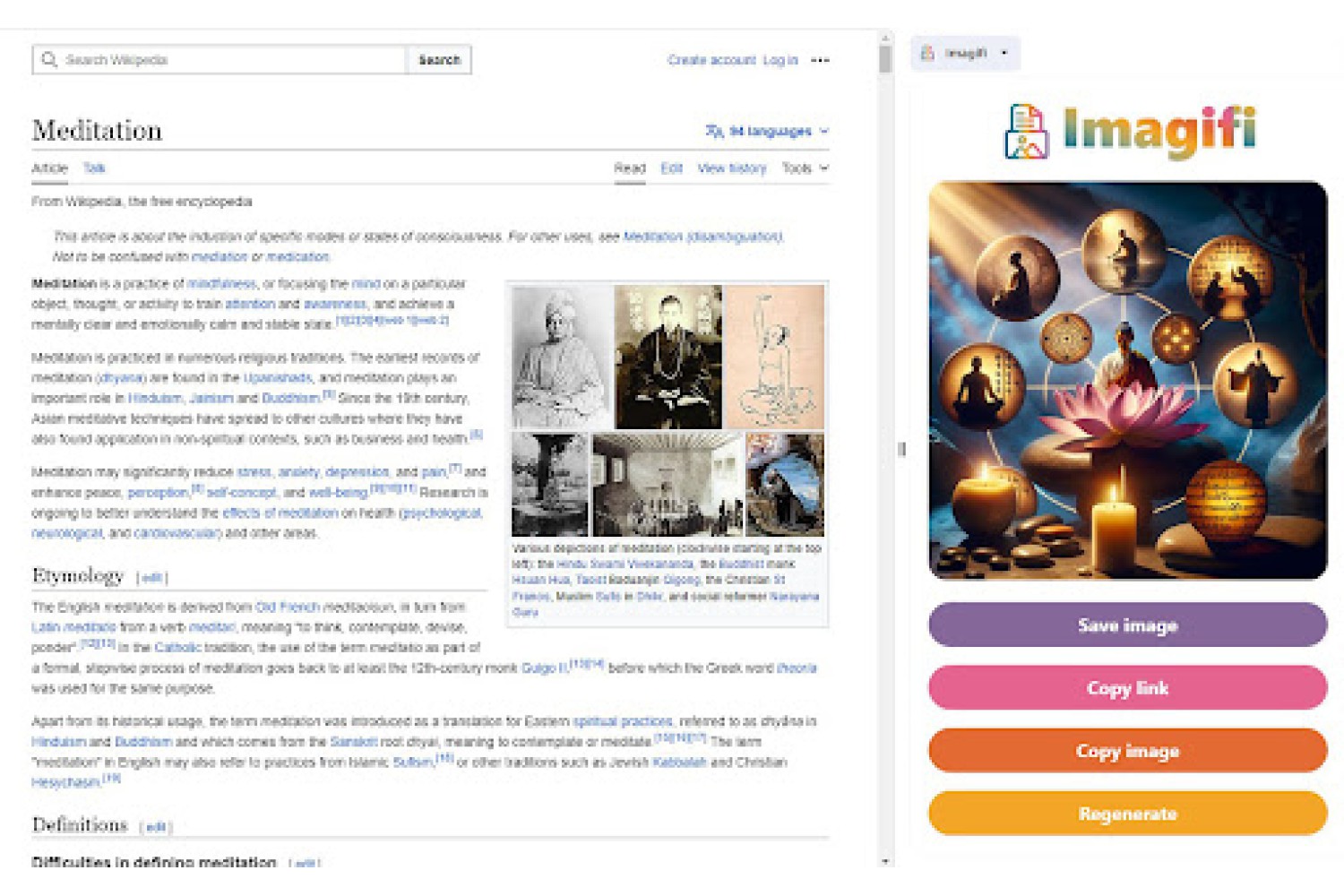Follow the Kabbalah link
This screenshot has width=1344, height=896.
(679, 762)
